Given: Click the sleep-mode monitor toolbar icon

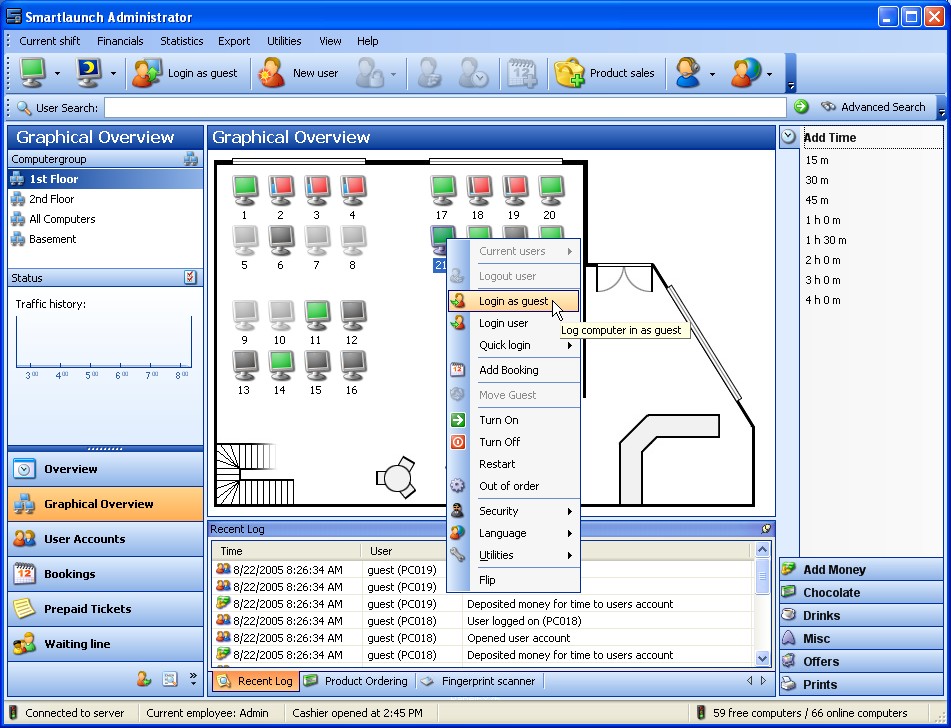Looking at the screenshot, I should point(89,73).
